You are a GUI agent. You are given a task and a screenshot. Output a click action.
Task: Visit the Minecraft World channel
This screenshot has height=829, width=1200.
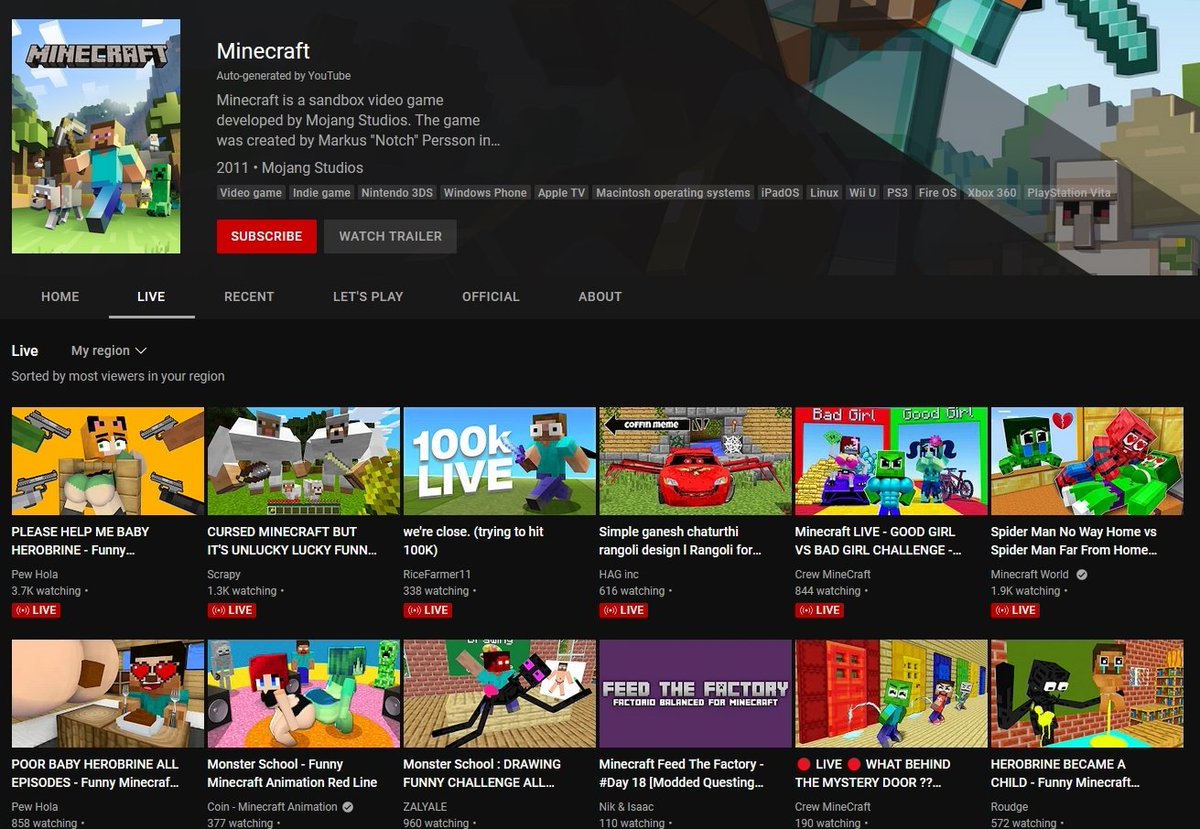pos(1030,574)
